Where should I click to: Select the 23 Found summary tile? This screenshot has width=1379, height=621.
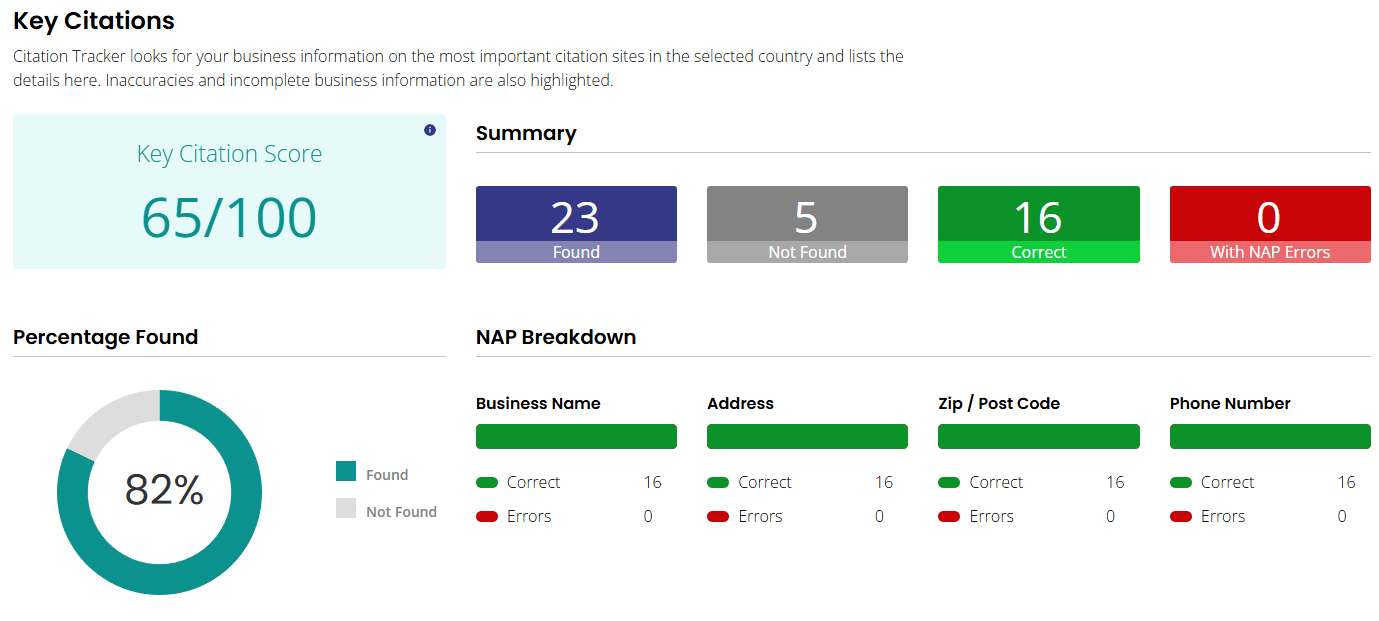click(x=576, y=224)
